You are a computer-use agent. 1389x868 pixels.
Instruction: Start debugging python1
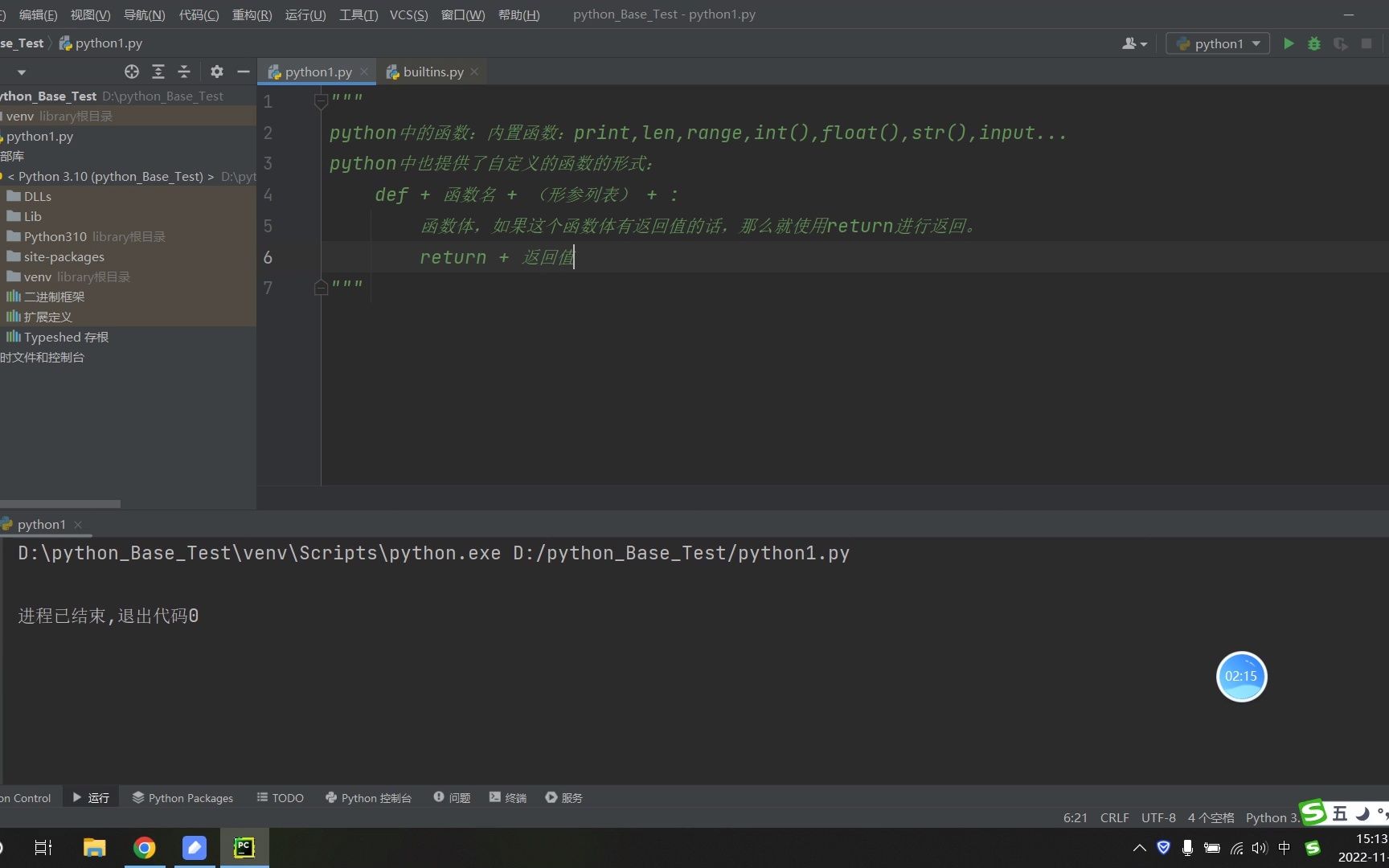pos(1313,43)
